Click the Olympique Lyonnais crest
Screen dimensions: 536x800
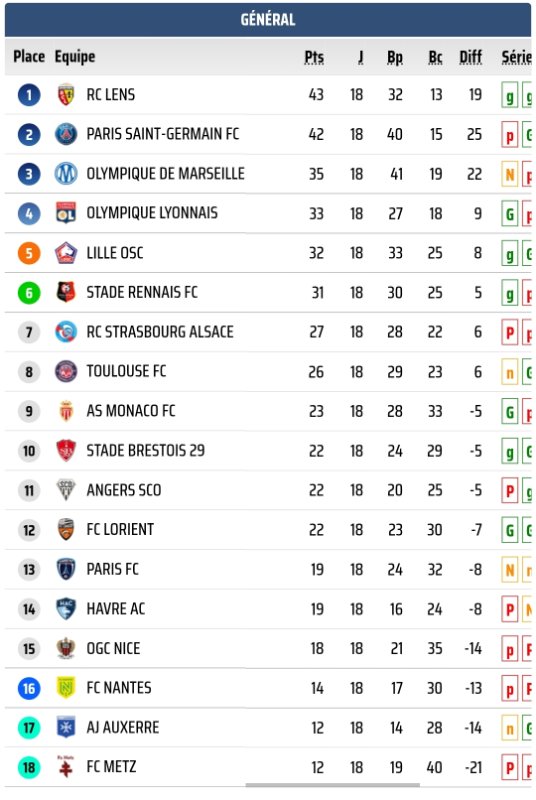click(x=66, y=213)
